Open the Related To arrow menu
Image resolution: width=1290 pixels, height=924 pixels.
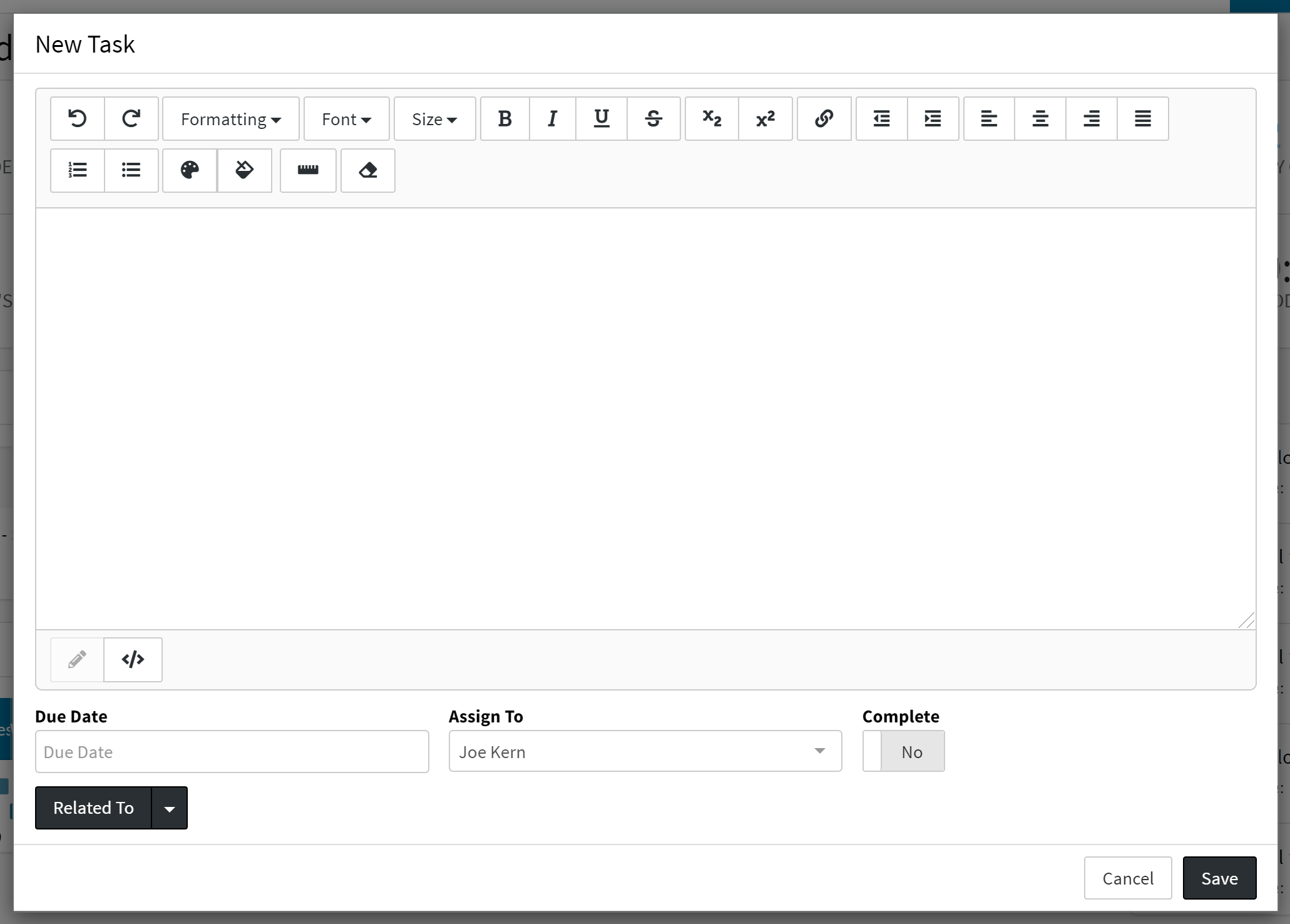click(170, 808)
